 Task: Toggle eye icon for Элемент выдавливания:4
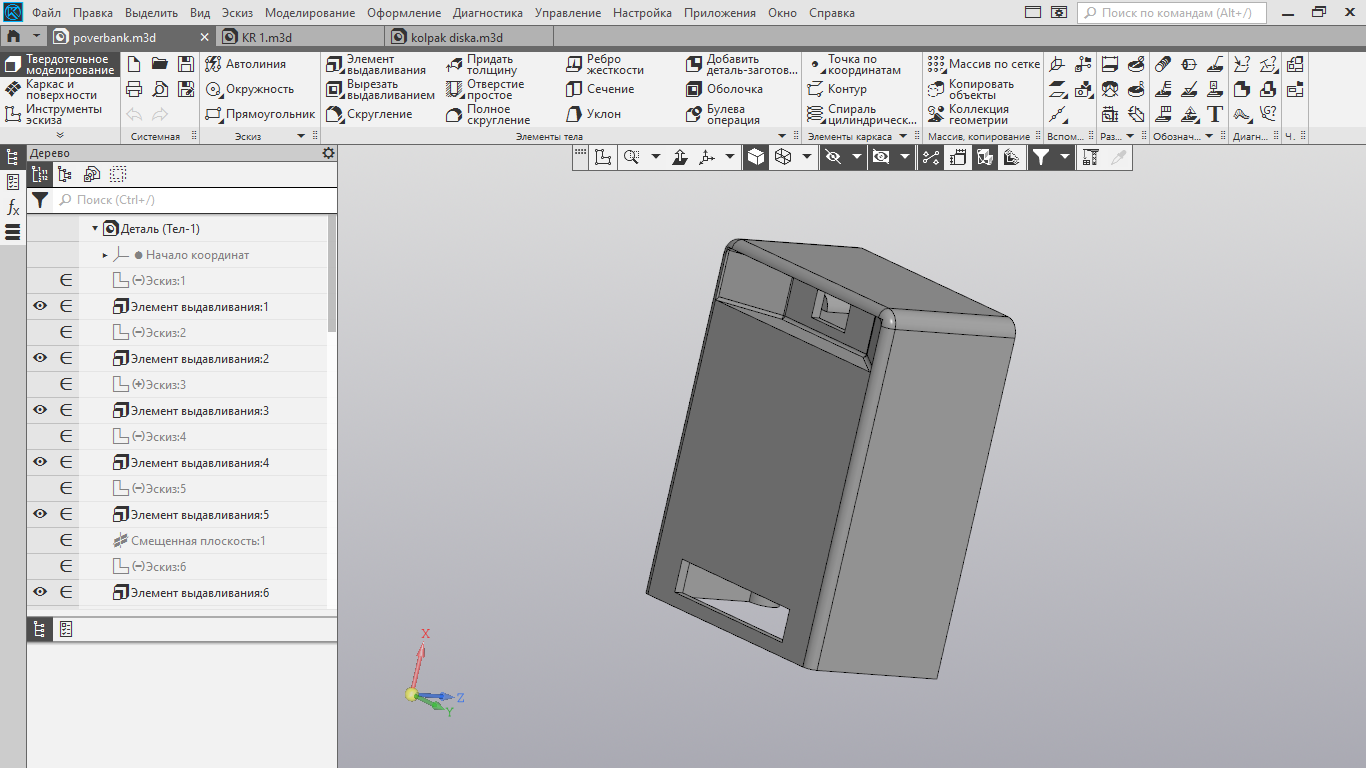tap(40, 462)
